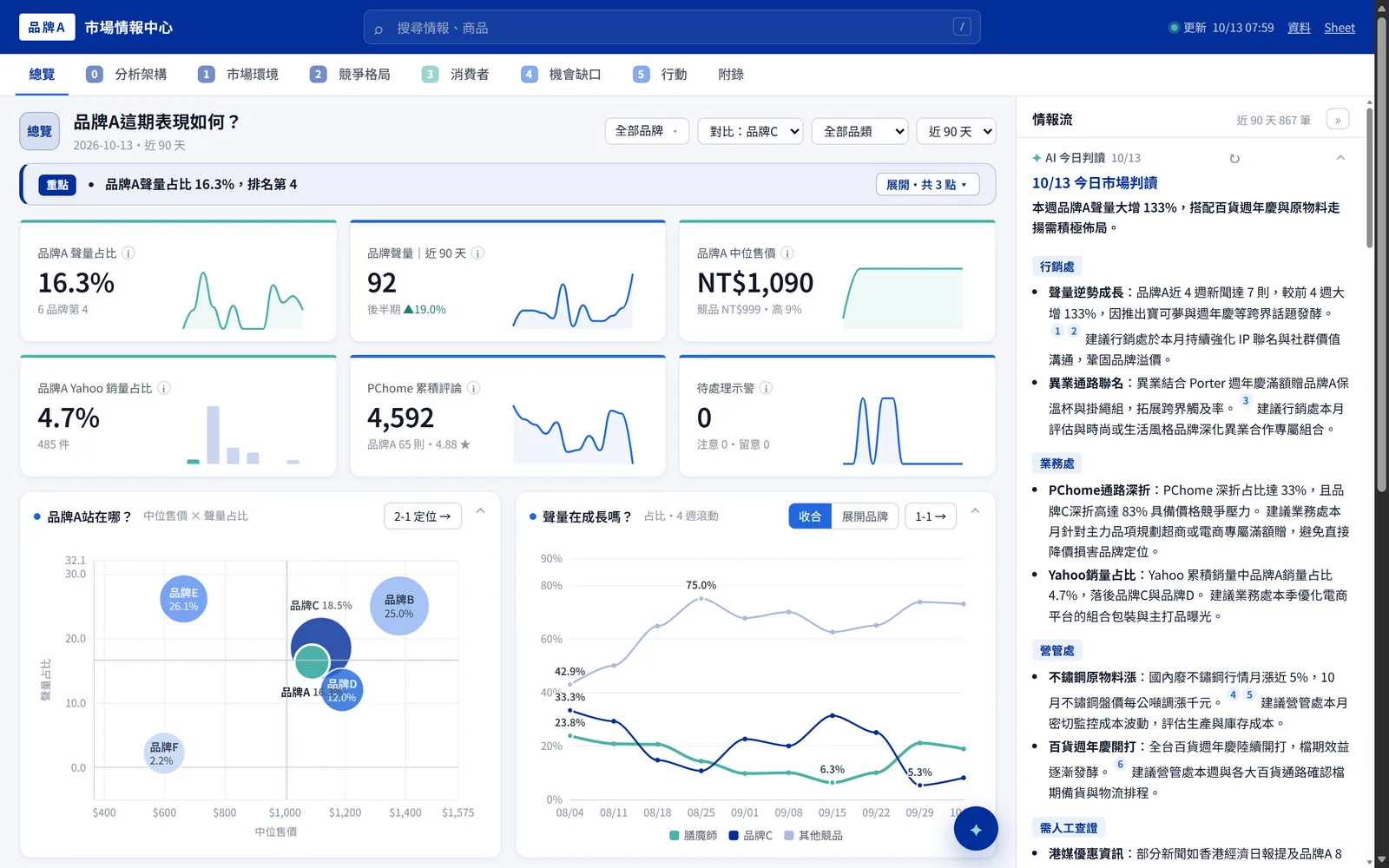The image size is (1389, 868).
Task: Open the 近 90 天 period dropdown
Action: [957, 131]
